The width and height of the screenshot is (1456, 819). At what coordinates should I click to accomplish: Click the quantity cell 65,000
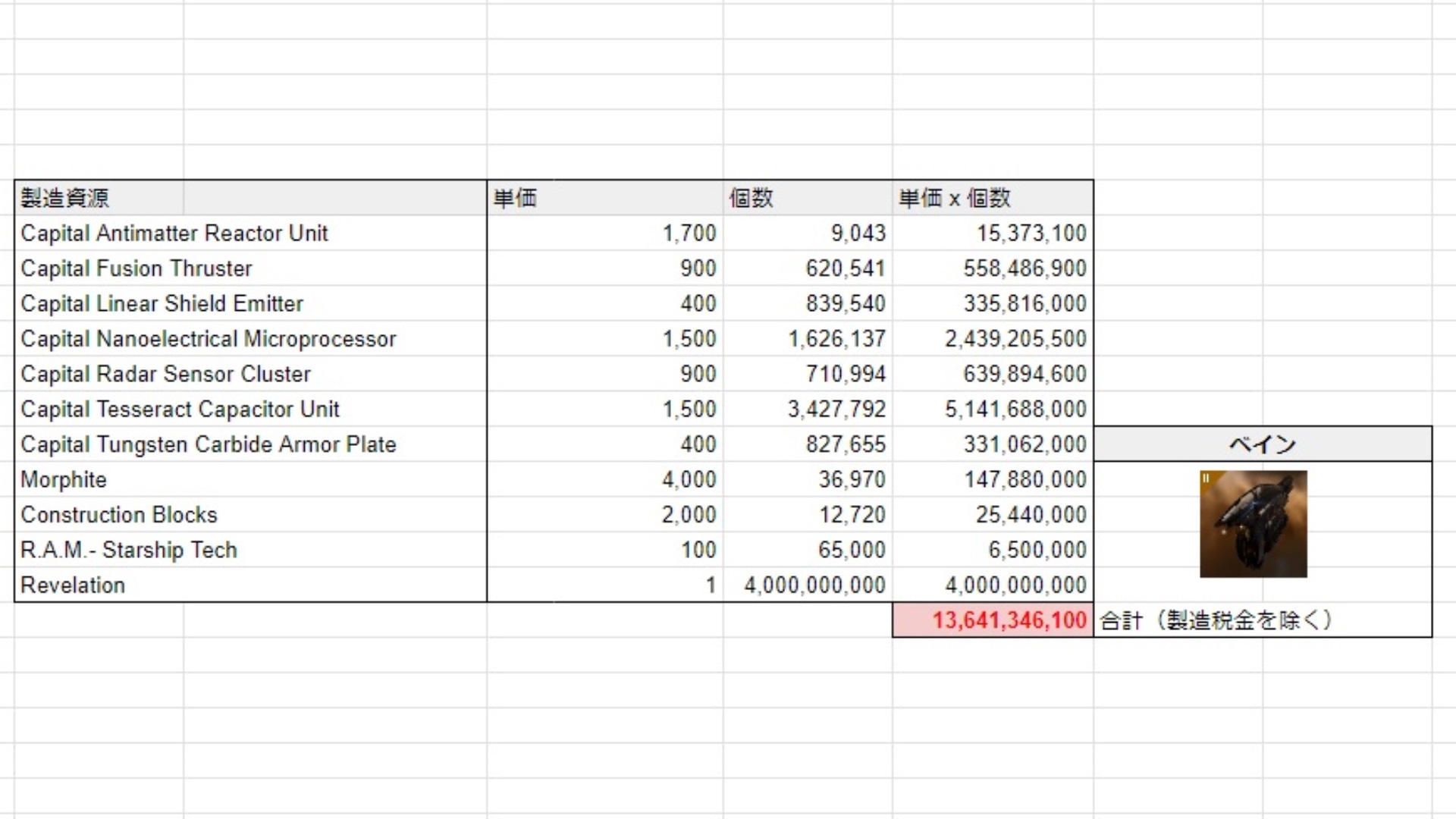[x=808, y=550]
